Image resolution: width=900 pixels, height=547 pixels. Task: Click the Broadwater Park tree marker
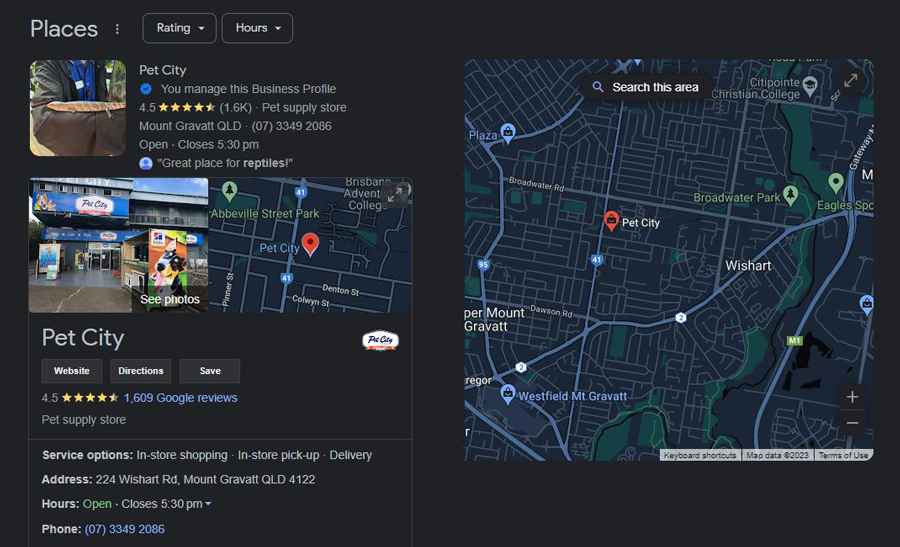pos(790,195)
